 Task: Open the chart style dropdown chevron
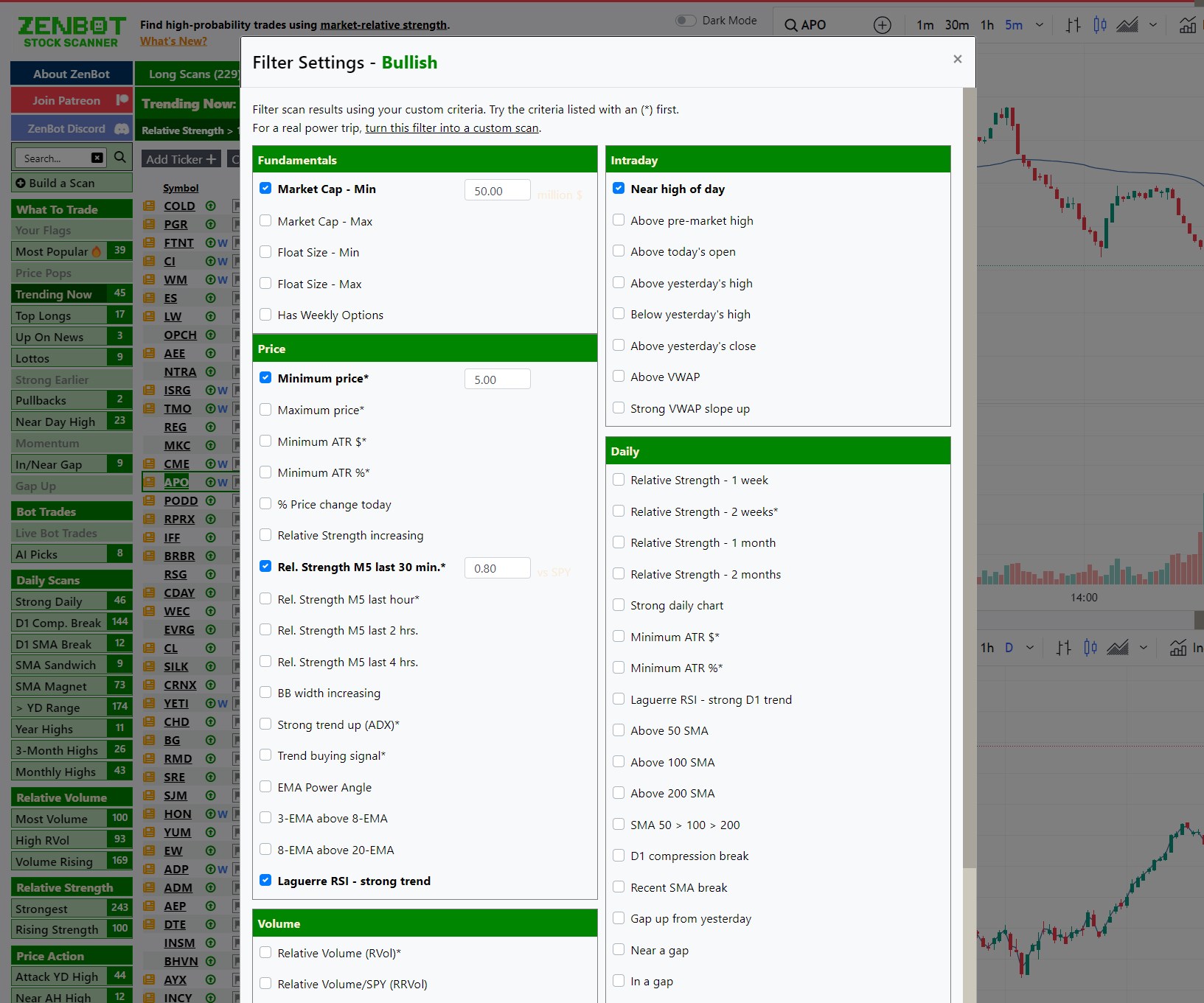[x=1153, y=24]
